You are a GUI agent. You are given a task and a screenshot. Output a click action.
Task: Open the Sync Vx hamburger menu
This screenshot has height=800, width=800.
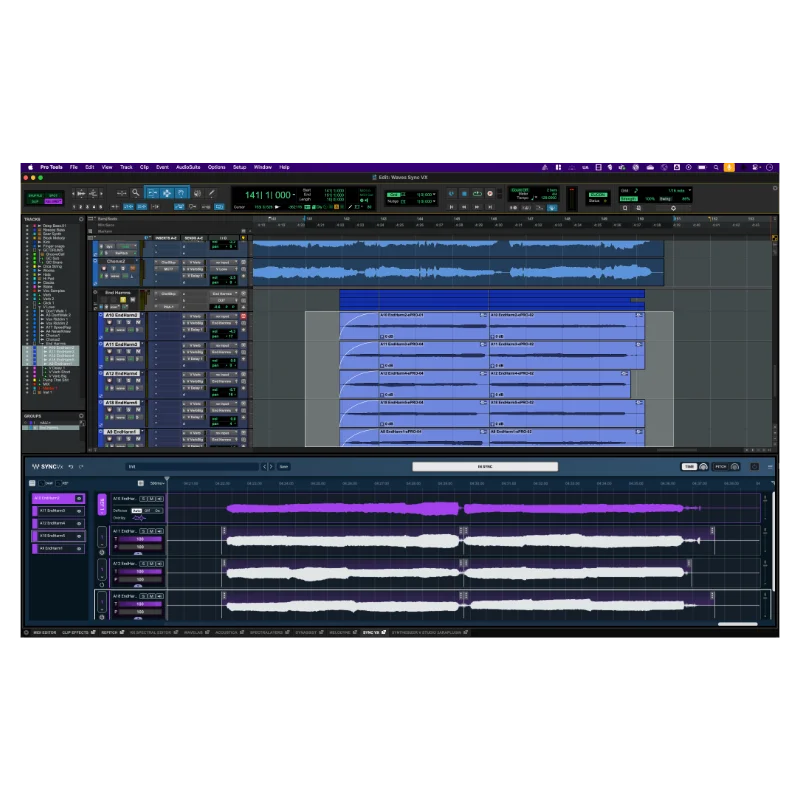point(770,466)
